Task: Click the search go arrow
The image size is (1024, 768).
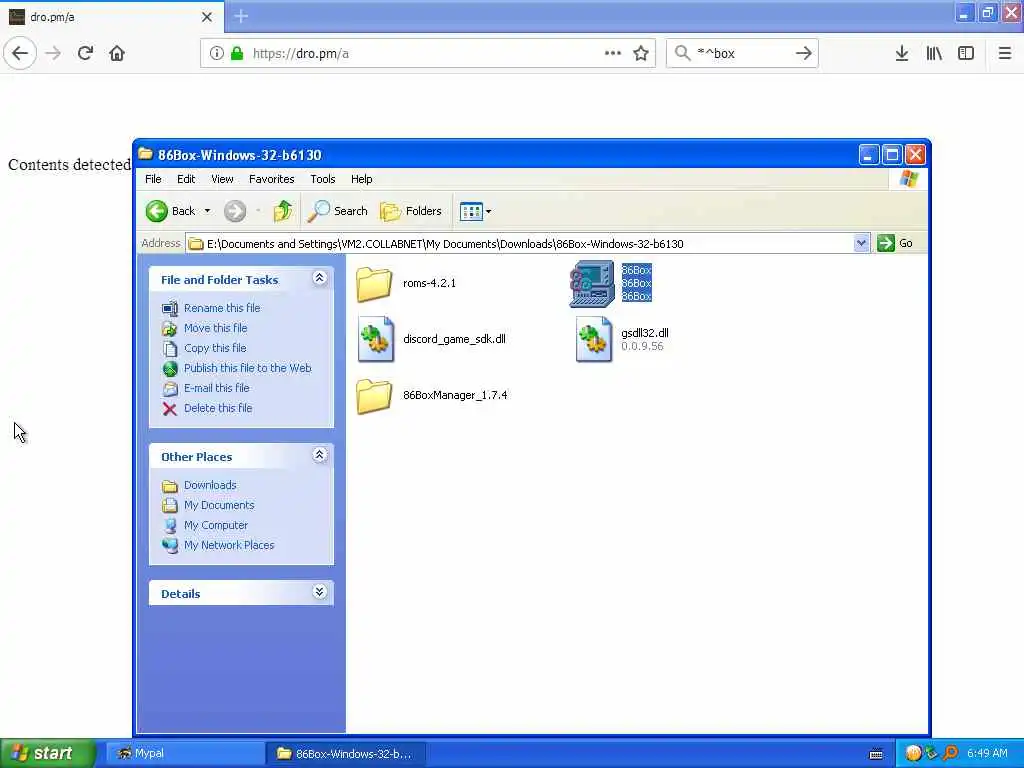Action: pyautogui.click(x=804, y=53)
